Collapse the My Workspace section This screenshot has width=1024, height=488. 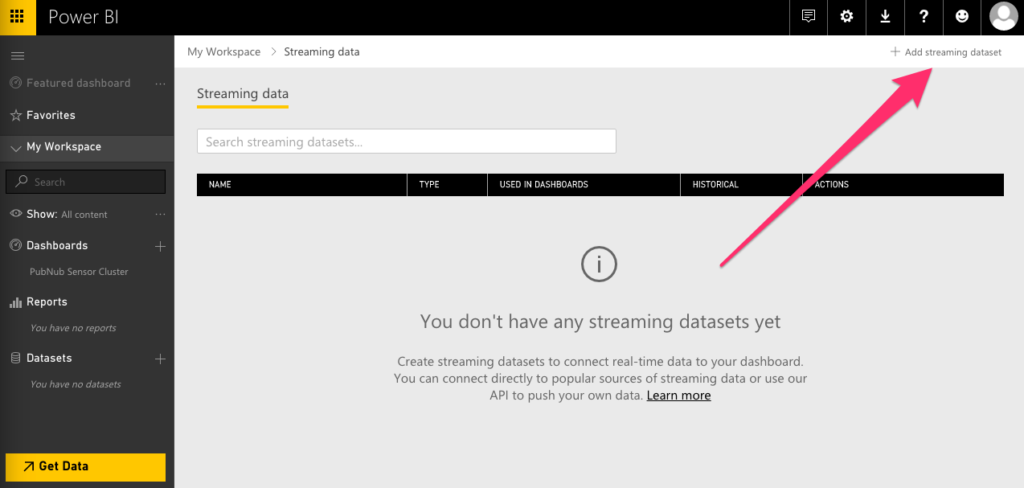16,147
